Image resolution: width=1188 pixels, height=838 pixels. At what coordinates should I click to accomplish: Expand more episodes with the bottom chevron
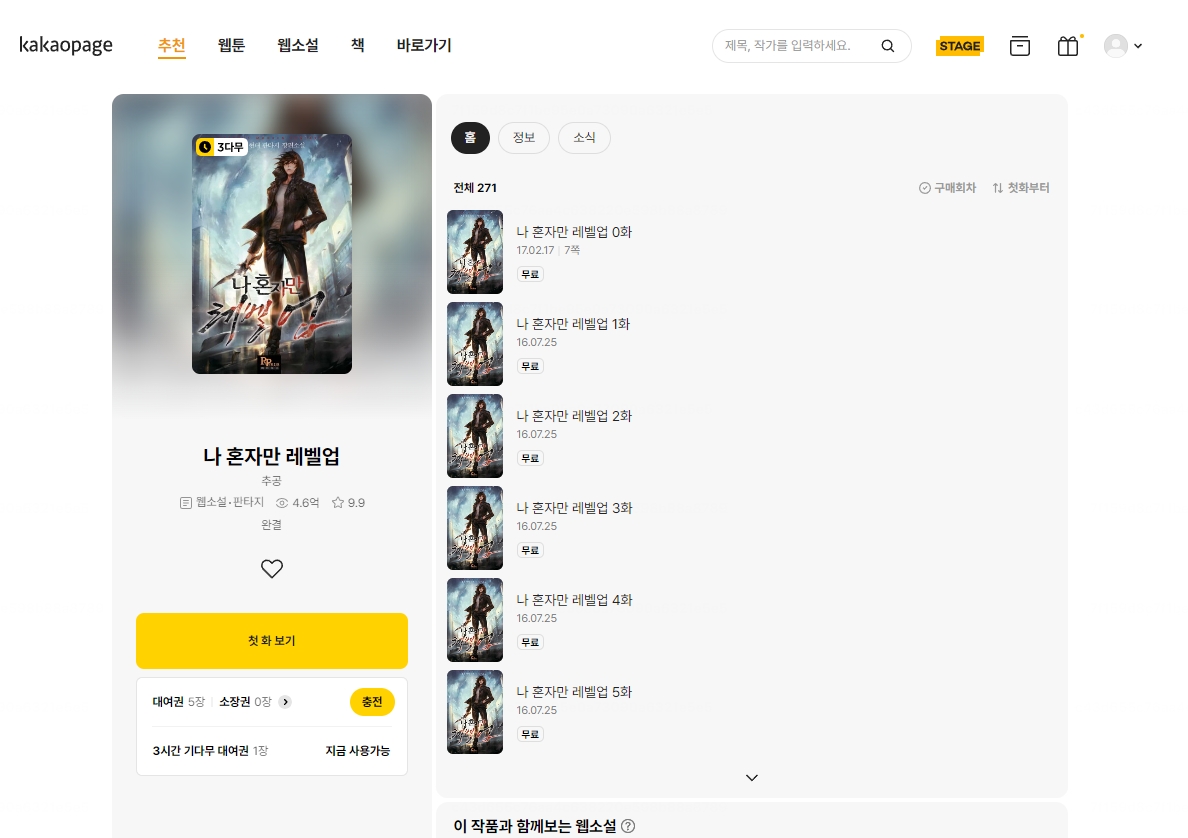(750, 777)
